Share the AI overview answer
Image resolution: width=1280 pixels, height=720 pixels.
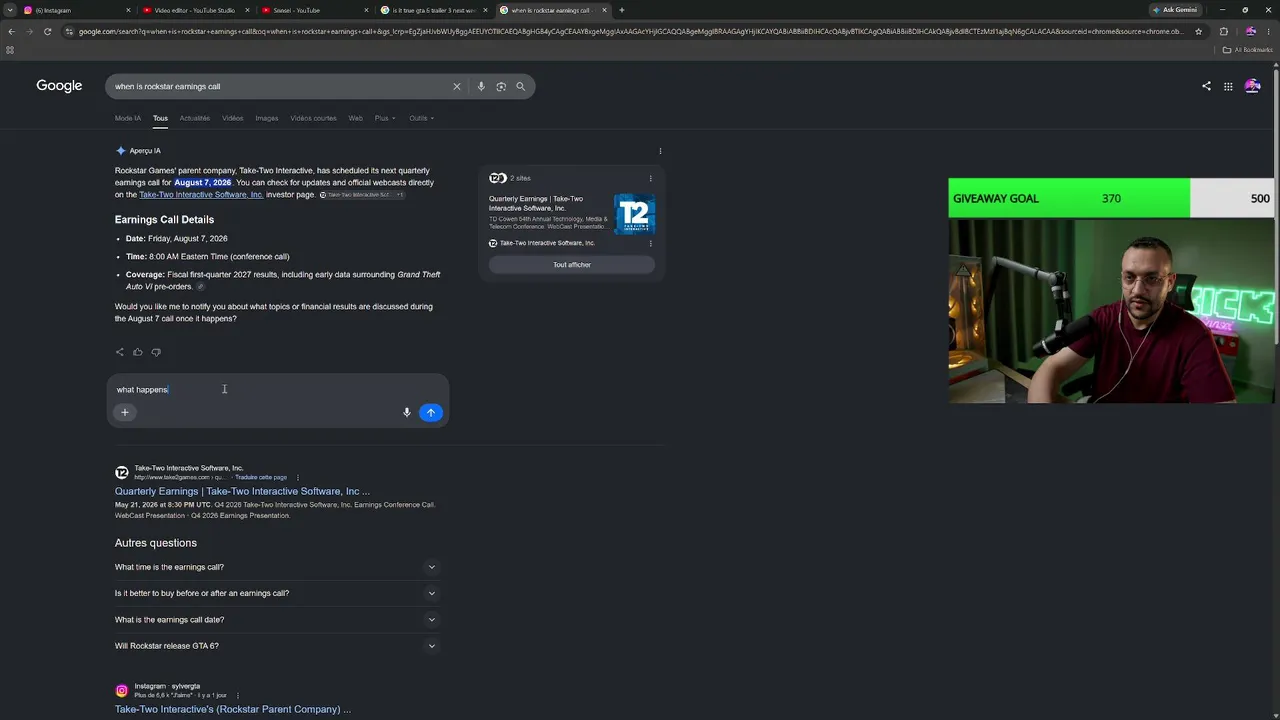coord(120,352)
